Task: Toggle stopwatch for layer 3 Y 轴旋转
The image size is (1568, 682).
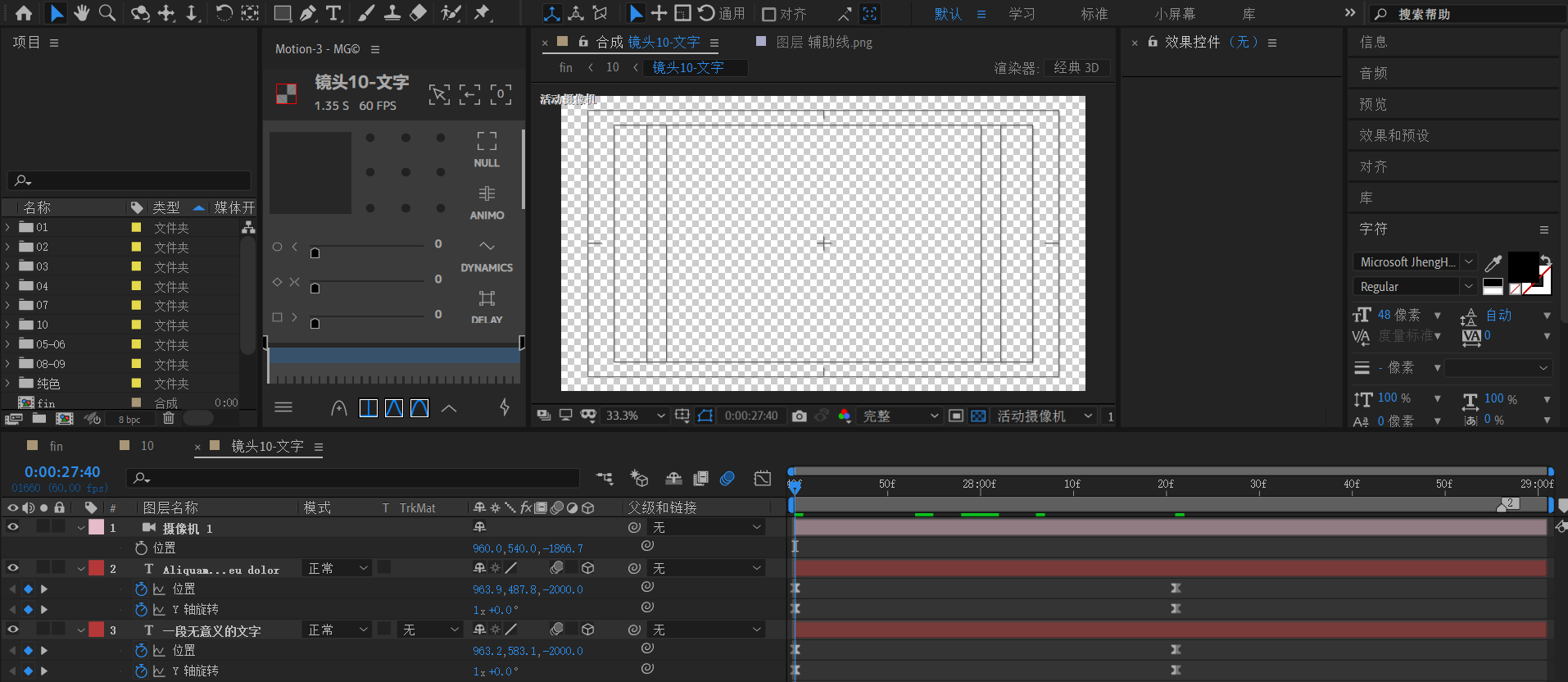Action: 141,671
